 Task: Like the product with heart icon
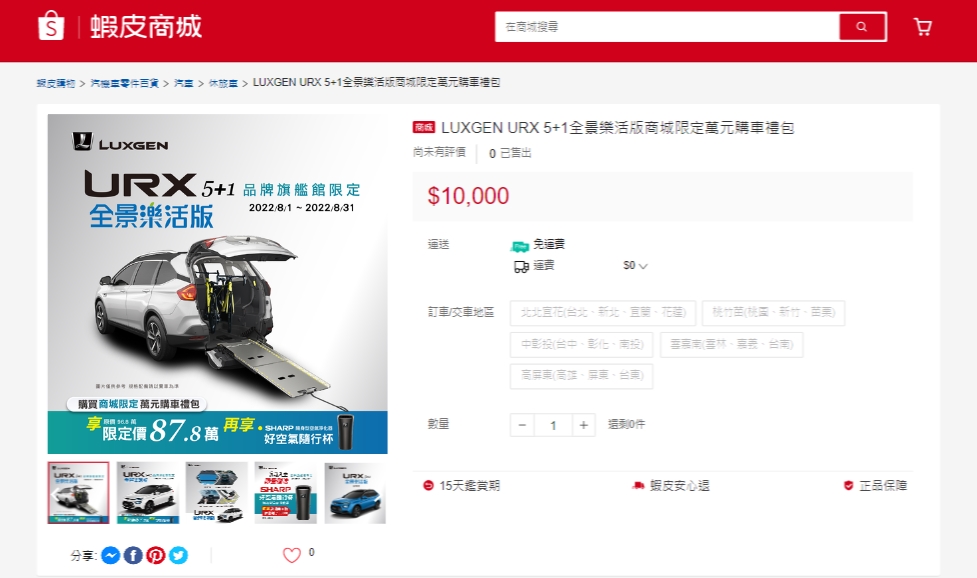[291, 555]
